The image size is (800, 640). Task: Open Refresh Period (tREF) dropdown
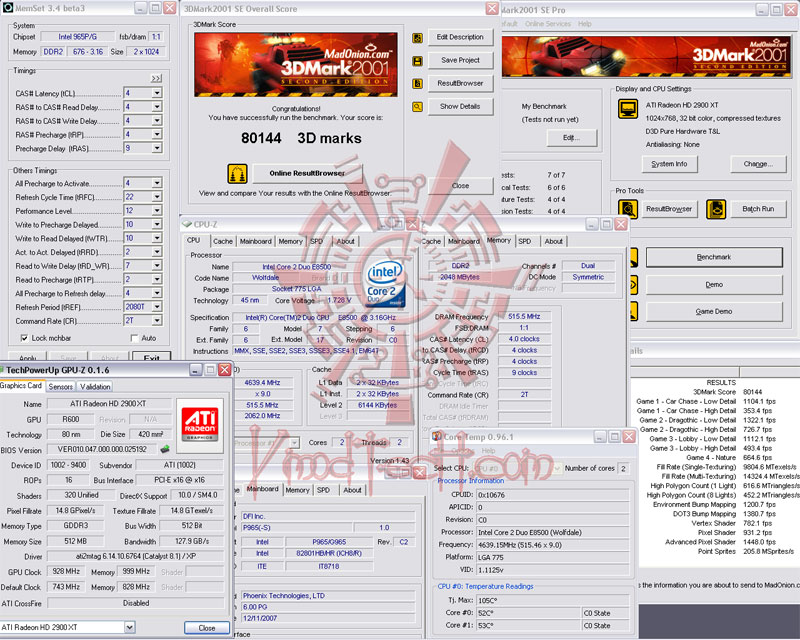[x=157, y=307]
